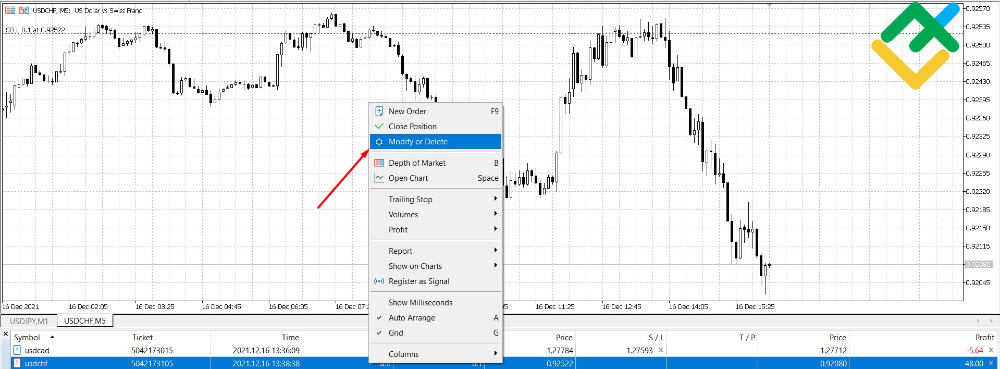Screen dimensions: 1000x369
Task: Switch to the USDJPY,M1 chart tab
Action: [x=29, y=321]
